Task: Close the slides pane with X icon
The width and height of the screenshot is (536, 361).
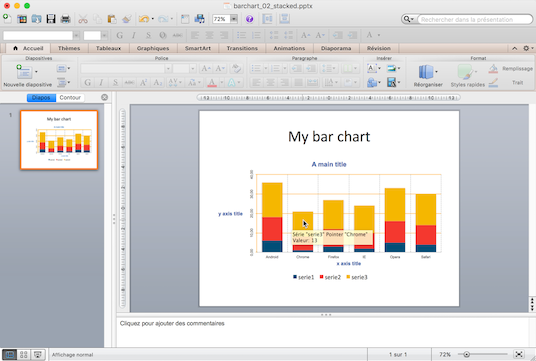Action: pyautogui.click(x=105, y=97)
